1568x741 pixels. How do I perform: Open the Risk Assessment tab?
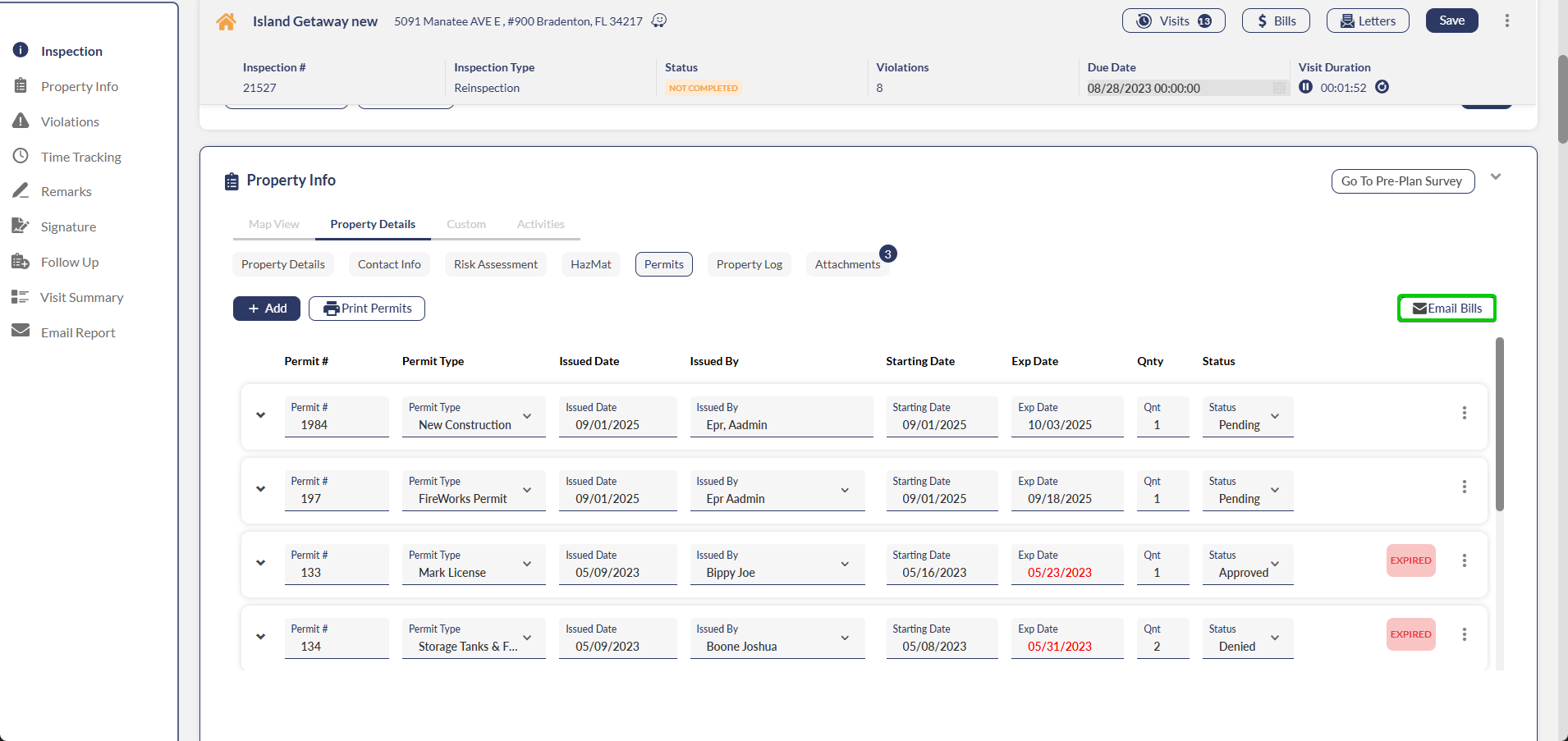[x=495, y=264]
